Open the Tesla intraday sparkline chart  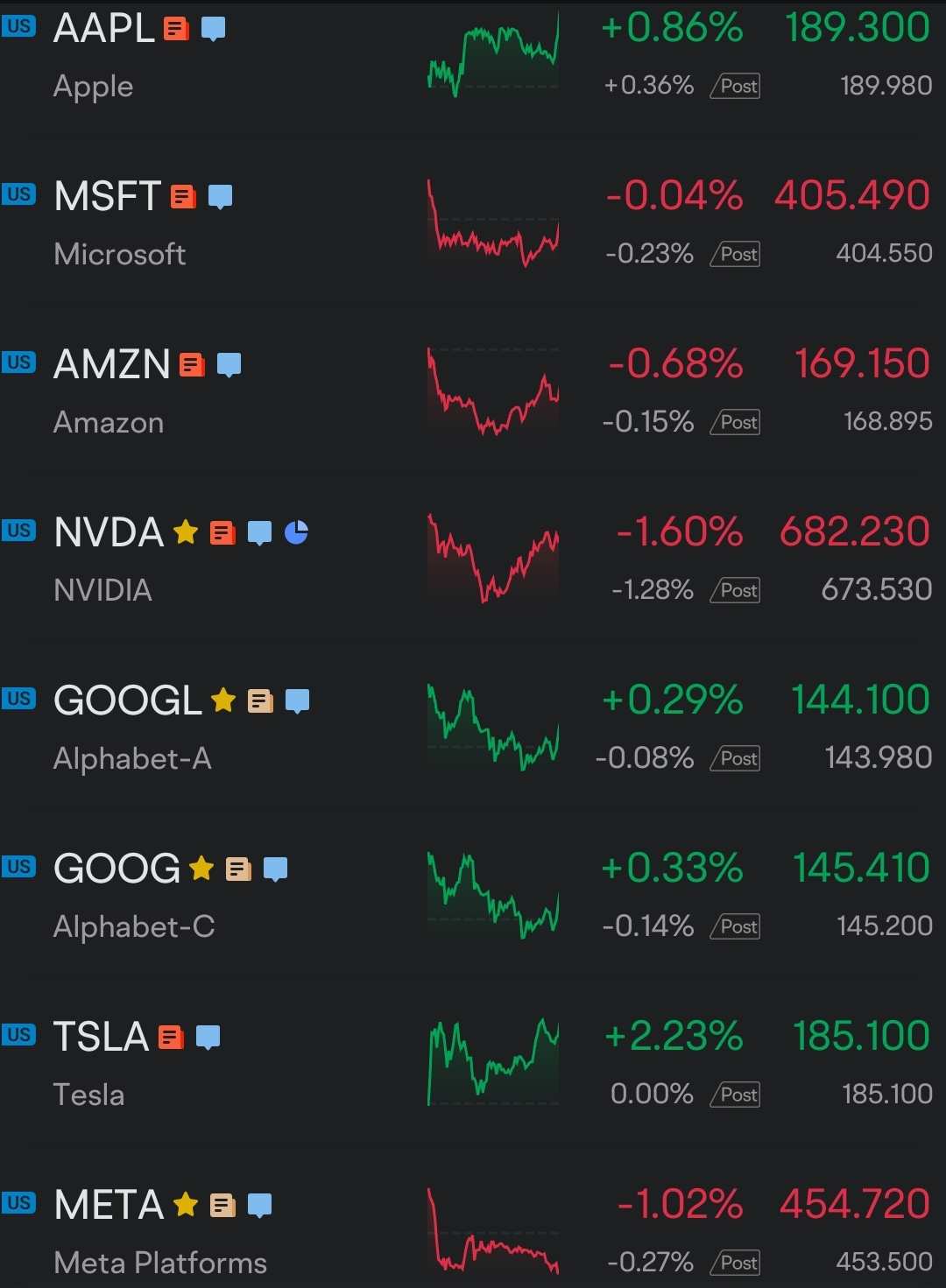pos(493,1063)
